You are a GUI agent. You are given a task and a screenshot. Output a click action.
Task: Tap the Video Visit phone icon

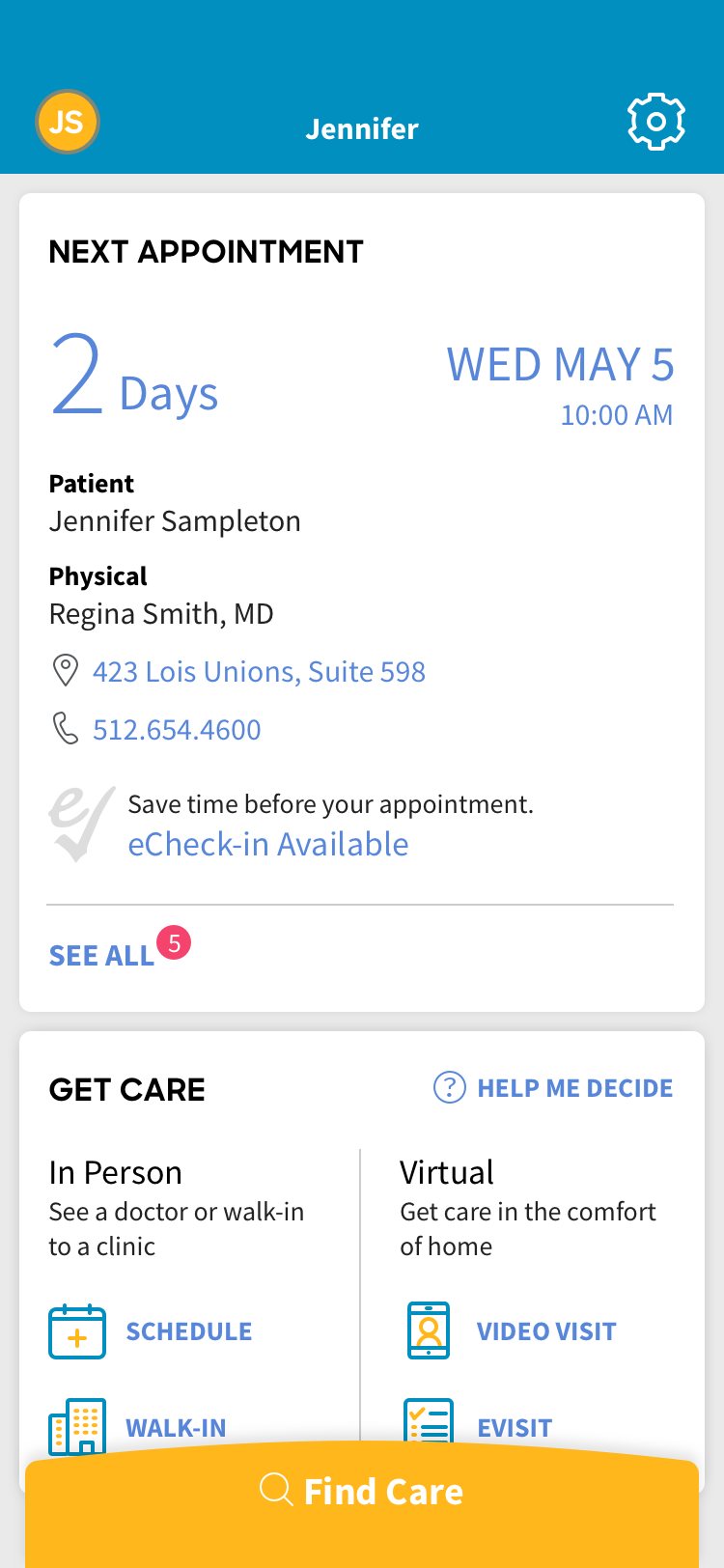coord(429,1331)
